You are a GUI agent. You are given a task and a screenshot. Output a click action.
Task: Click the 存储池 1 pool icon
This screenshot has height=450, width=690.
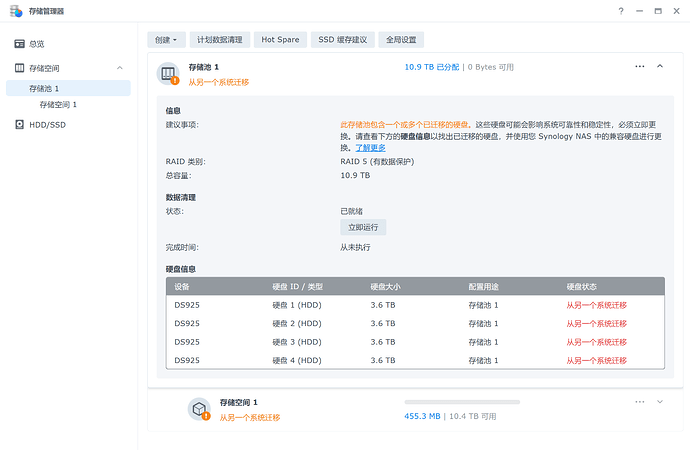[168, 73]
